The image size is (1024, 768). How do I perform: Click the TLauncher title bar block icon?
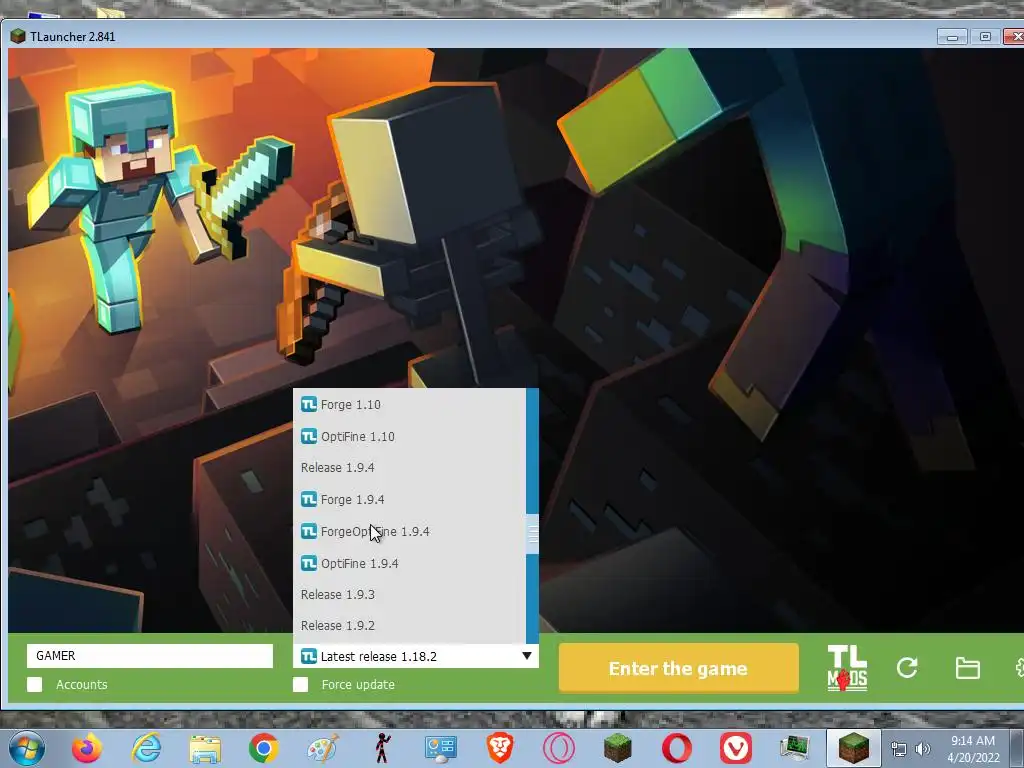click(18, 37)
